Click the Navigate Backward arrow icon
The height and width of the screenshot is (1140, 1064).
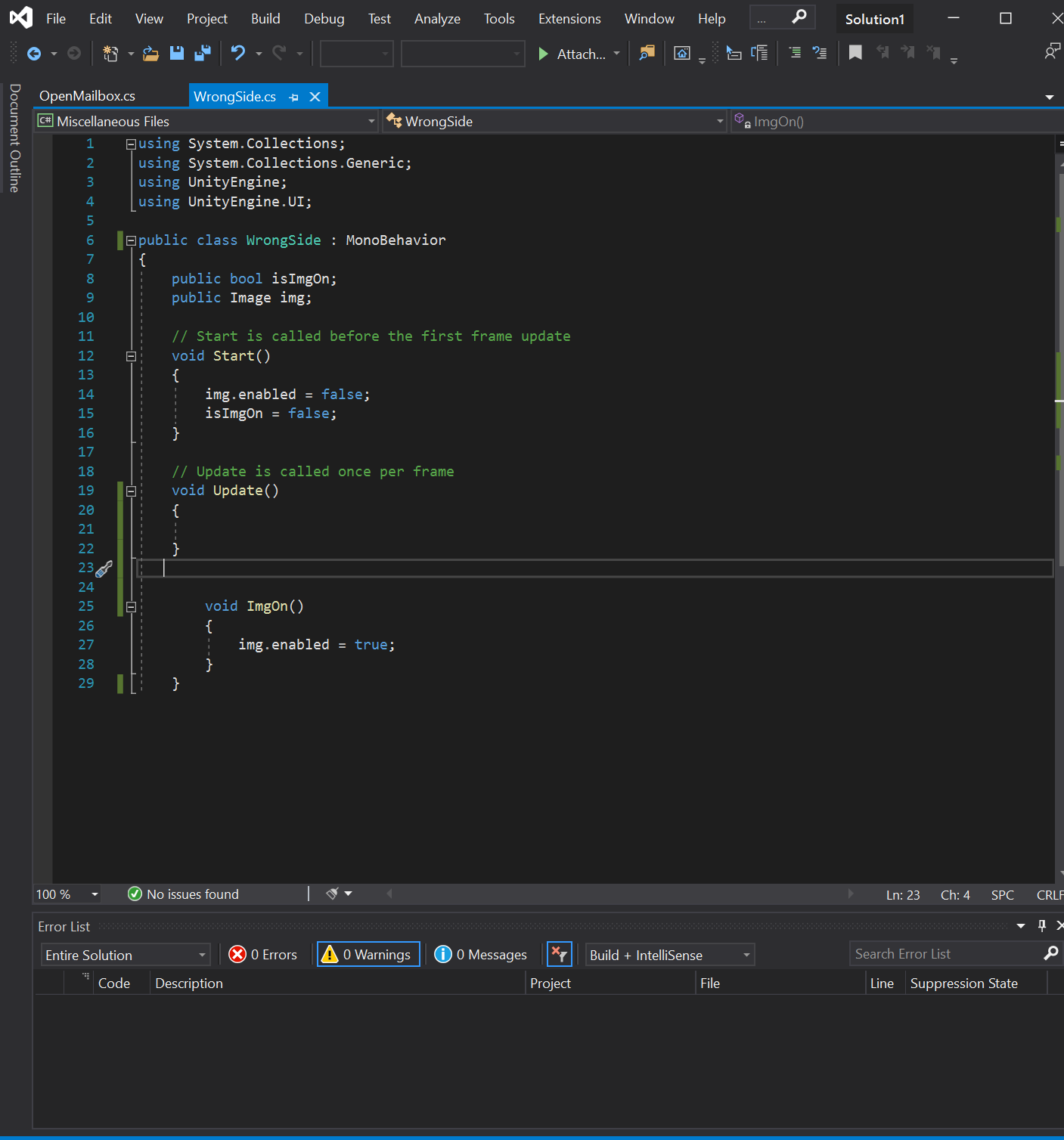34,53
